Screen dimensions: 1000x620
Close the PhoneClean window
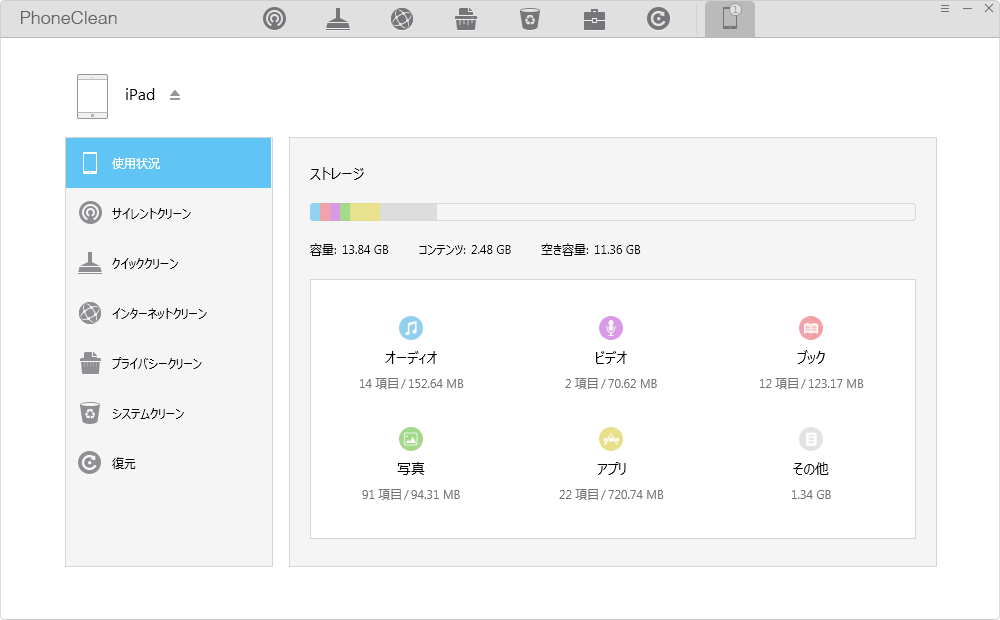tap(989, 8)
